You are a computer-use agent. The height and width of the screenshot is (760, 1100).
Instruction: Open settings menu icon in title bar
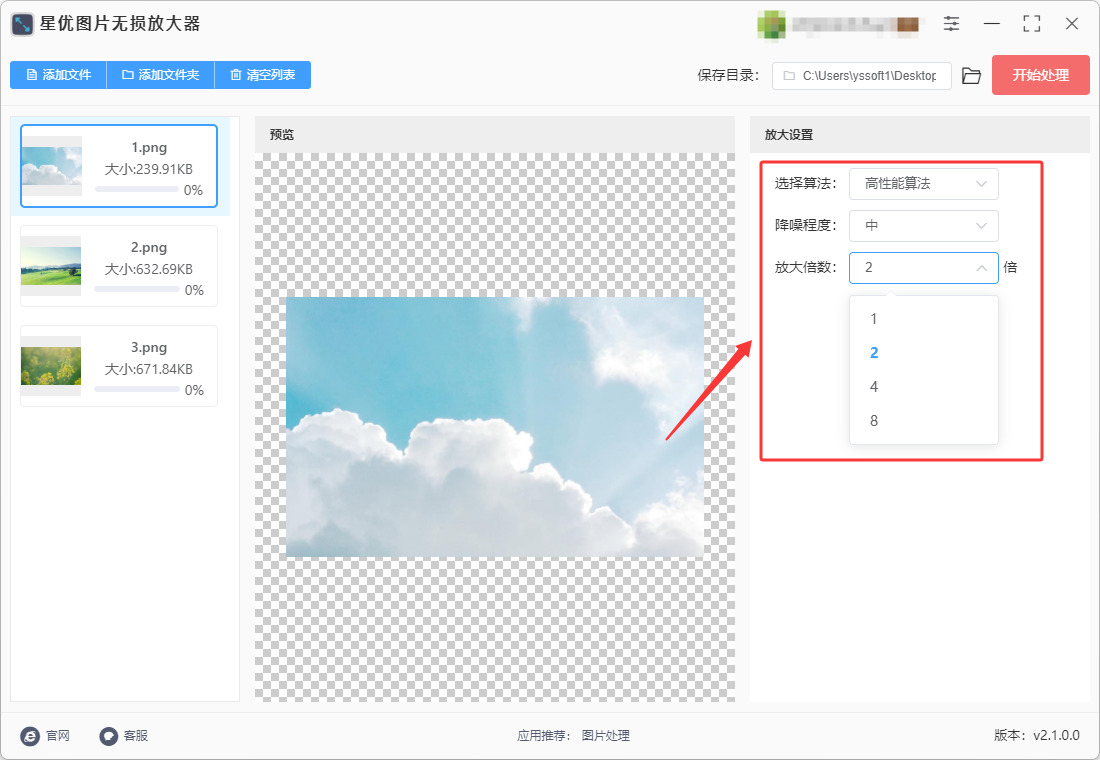coord(951,24)
